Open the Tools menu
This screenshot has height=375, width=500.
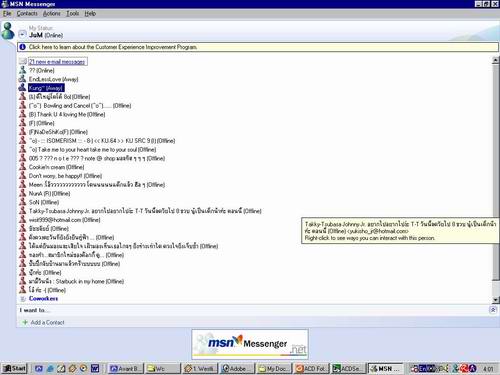72,14
